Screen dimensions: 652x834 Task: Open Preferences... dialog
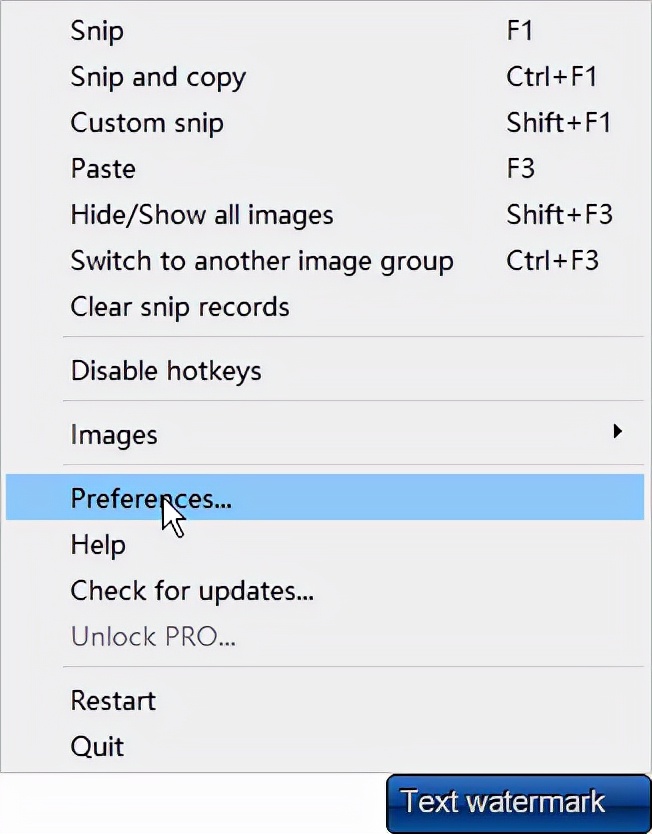[151, 498]
